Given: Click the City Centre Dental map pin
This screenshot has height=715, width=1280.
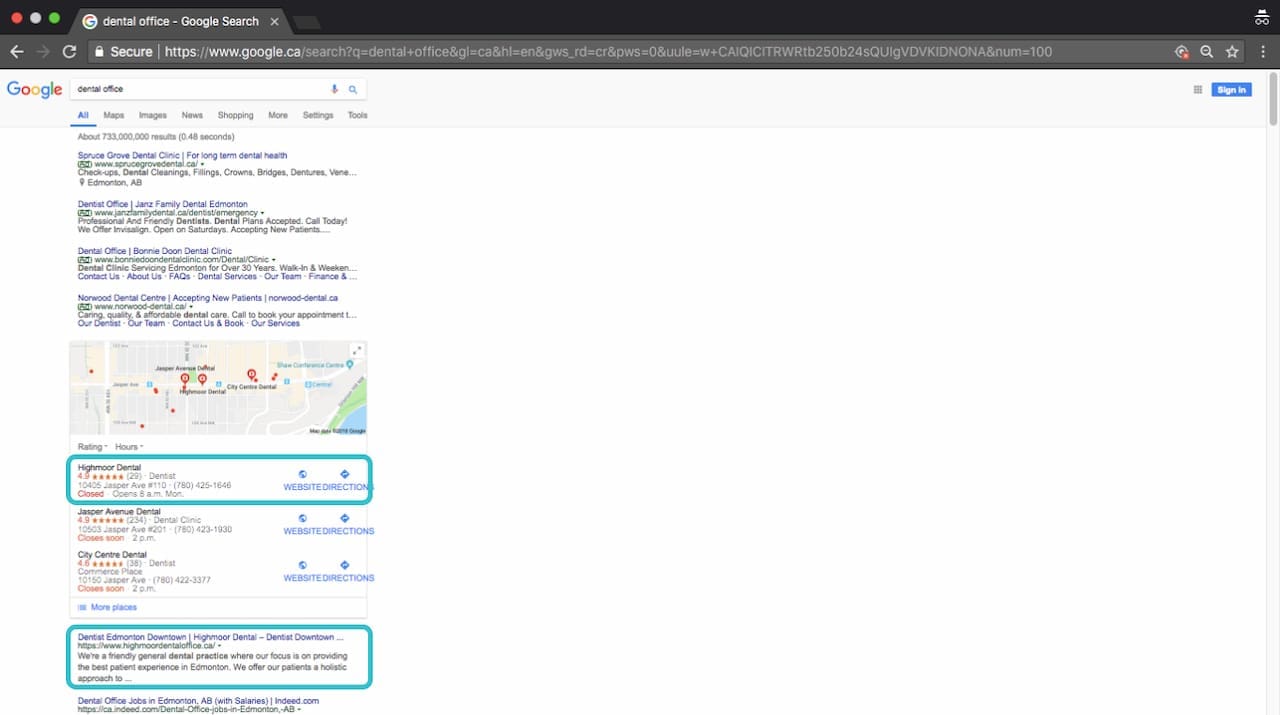Looking at the screenshot, I should (251, 375).
